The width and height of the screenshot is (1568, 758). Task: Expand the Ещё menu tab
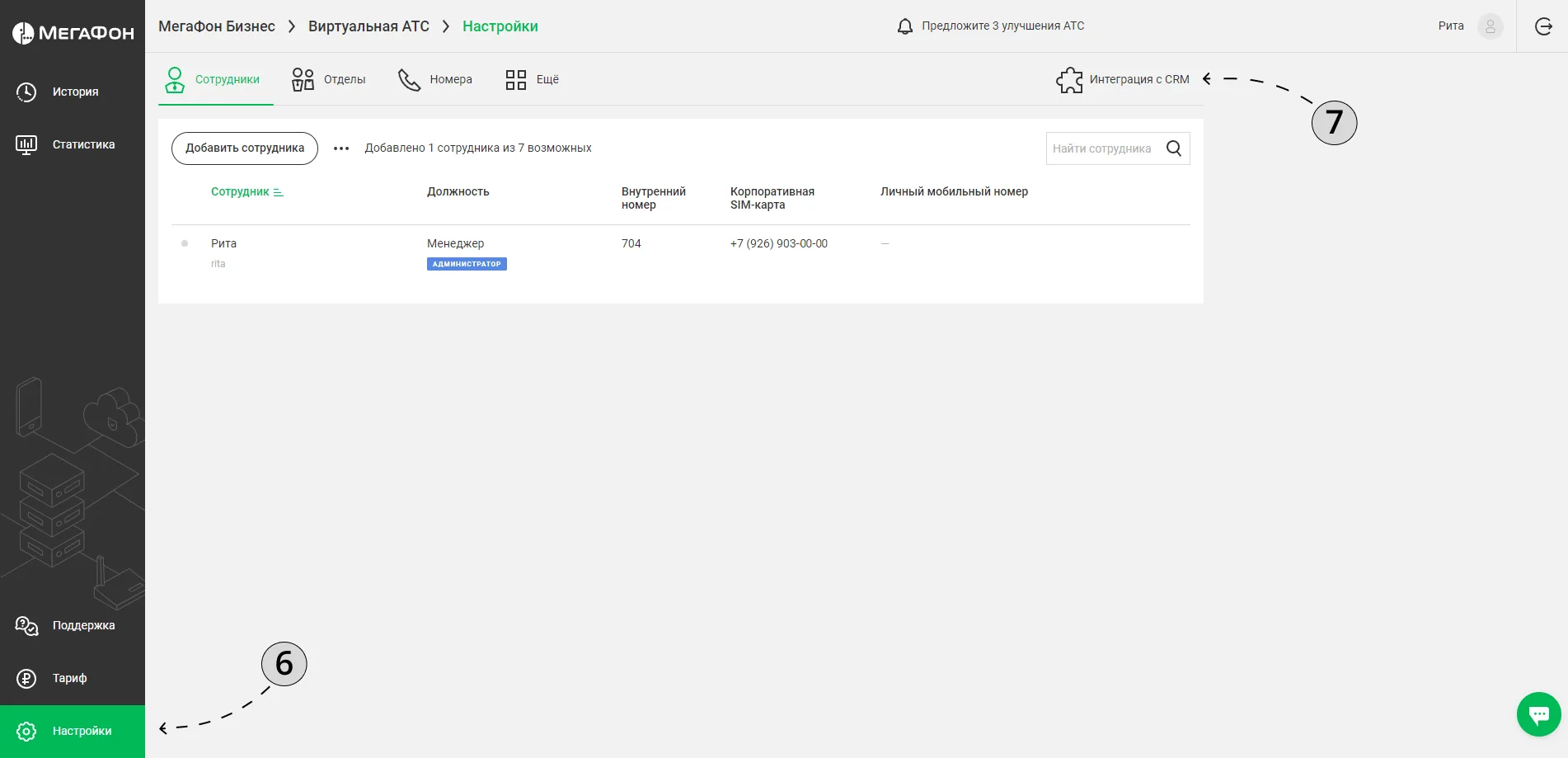[532, 79]
